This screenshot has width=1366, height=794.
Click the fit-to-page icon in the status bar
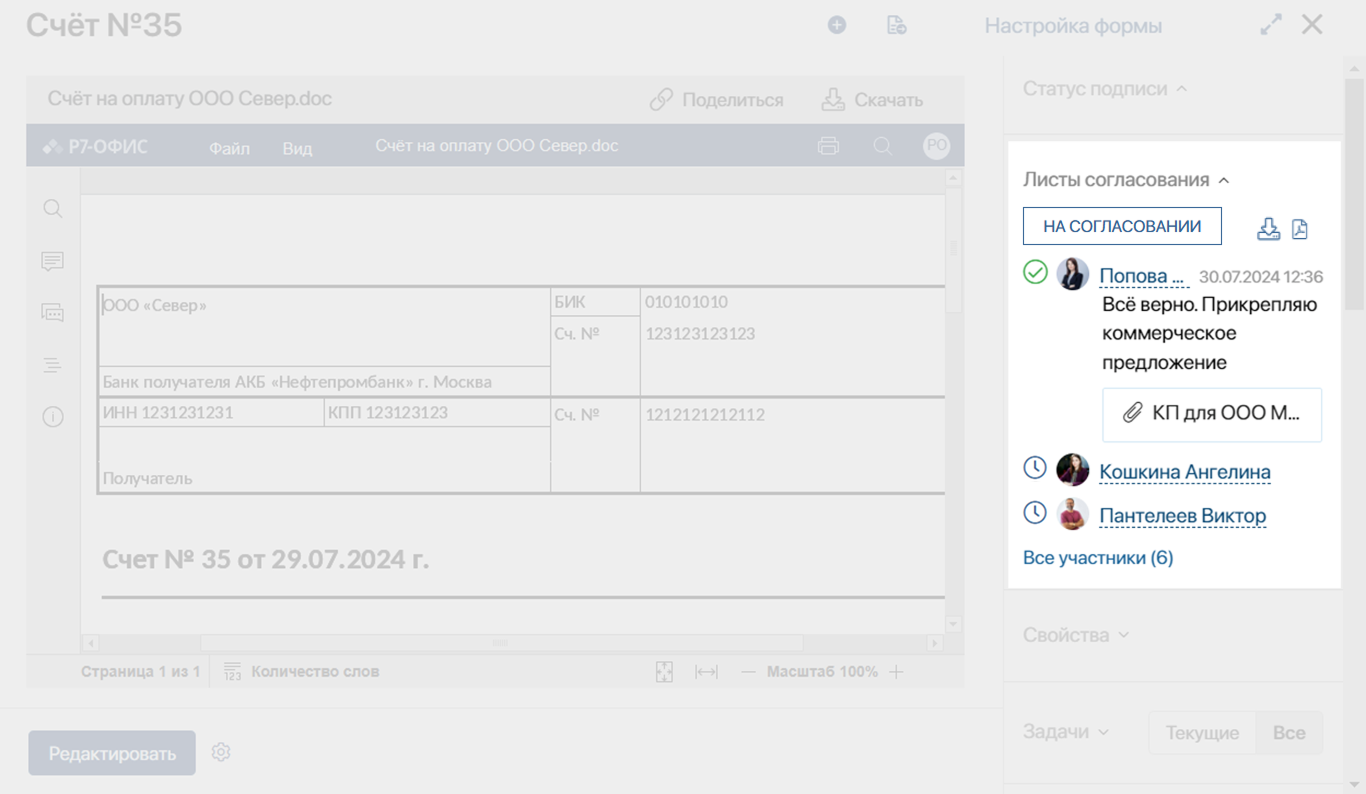tap(664, 672)
